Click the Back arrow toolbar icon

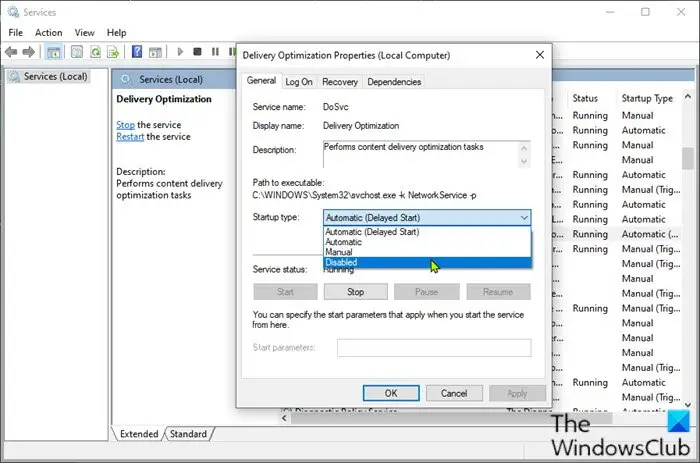11,52
